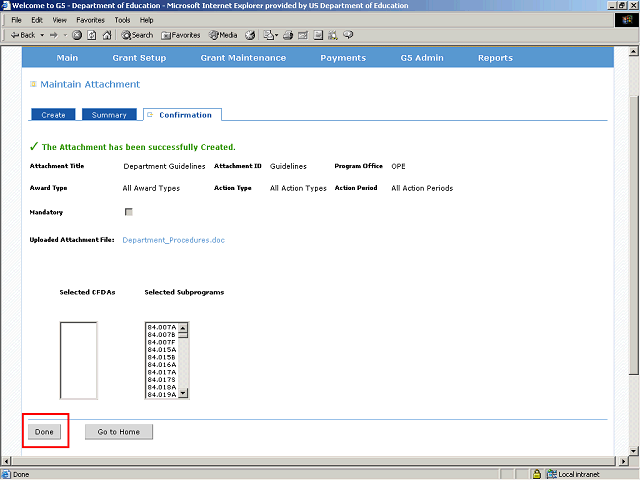Viewport: 640px width, 480px height.
Task: Switch to the Summary tab
Action: 109,115
